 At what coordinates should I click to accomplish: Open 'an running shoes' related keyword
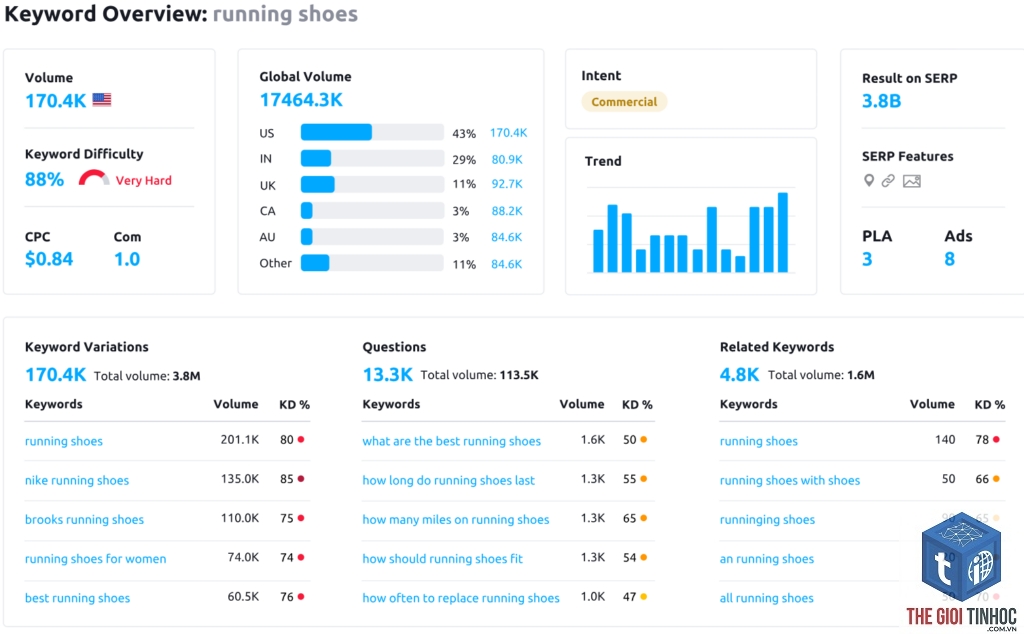point(767,559)
